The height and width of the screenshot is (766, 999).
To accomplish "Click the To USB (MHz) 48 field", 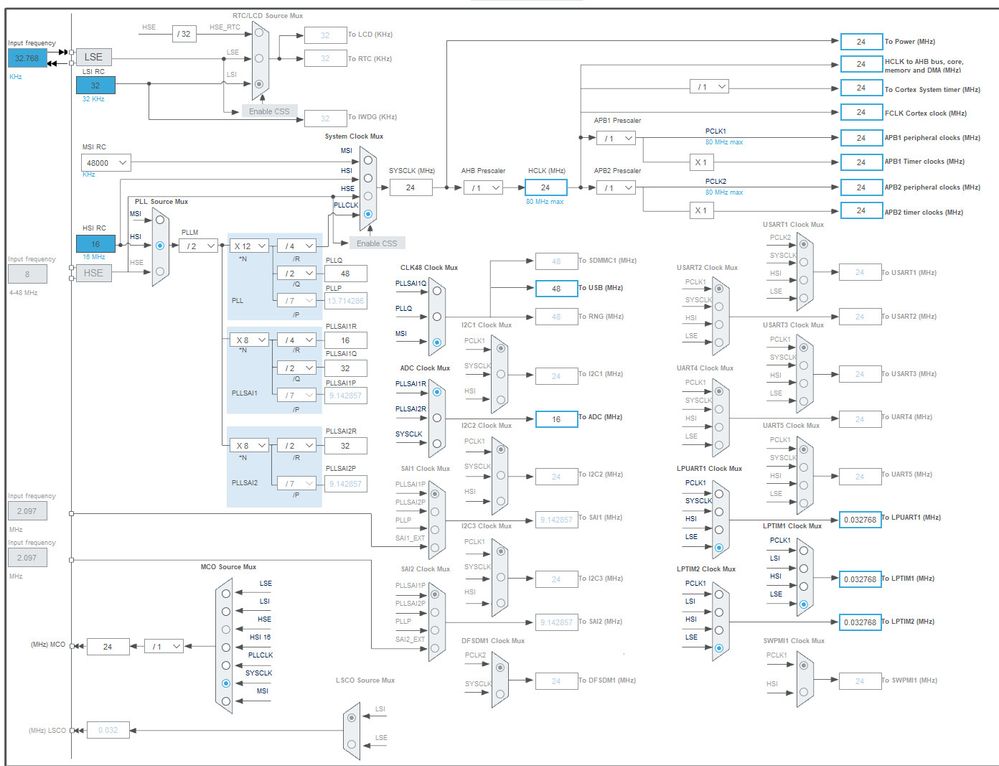I will 556,288.
